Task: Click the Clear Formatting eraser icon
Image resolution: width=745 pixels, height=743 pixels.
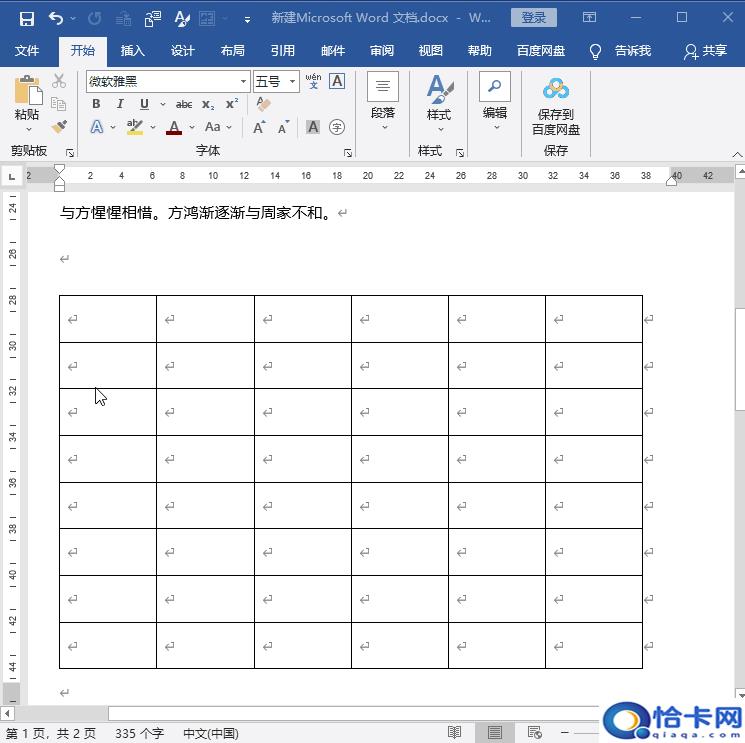Action: 264,104
